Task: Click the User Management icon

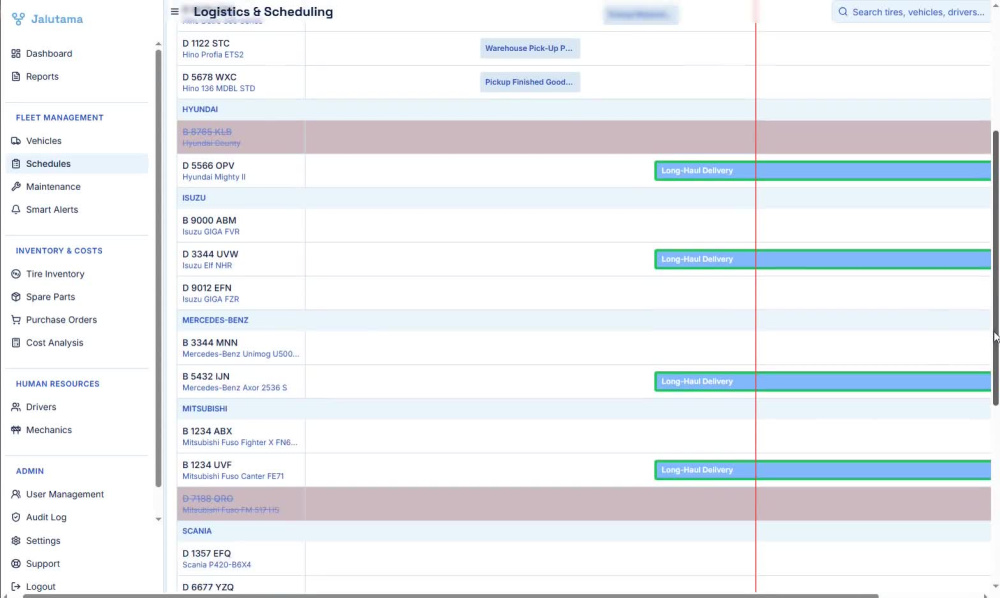Action: [x=16, y=494]
